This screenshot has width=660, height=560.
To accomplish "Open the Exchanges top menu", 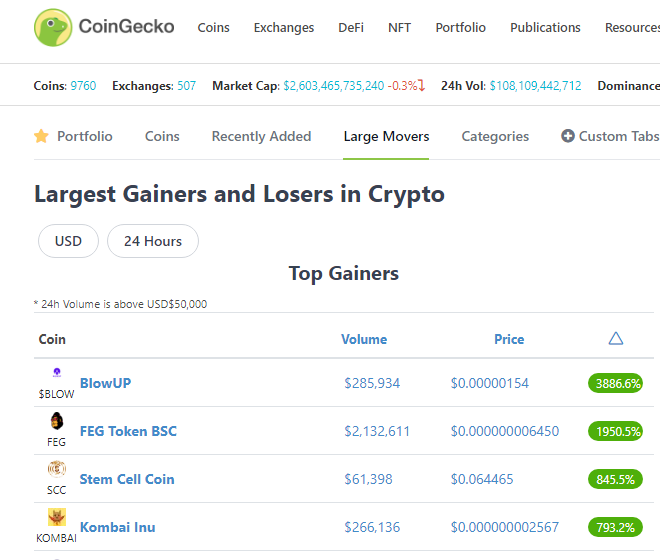I will click(284, 28).
